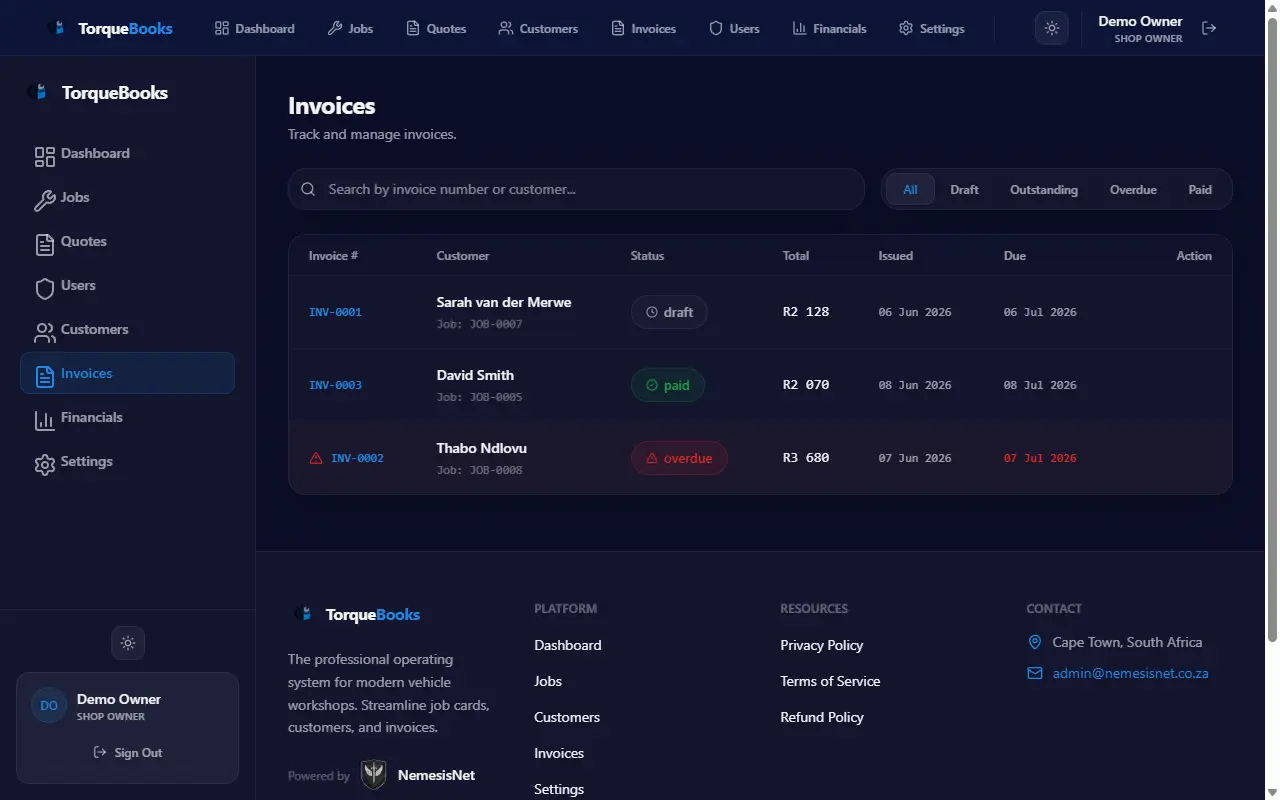Viewport: 1280px width, 800px height.
Task: Click the NemesisNet shield logo
Action: tap(374, 774)
